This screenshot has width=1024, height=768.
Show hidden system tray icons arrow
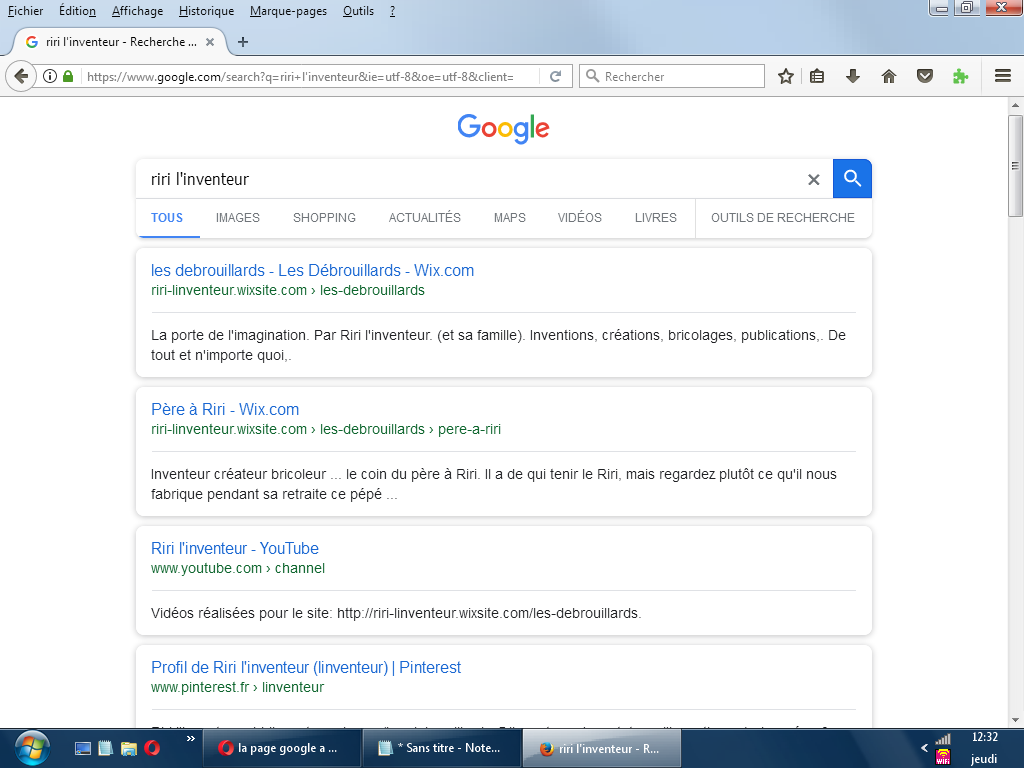coord(924,748)
